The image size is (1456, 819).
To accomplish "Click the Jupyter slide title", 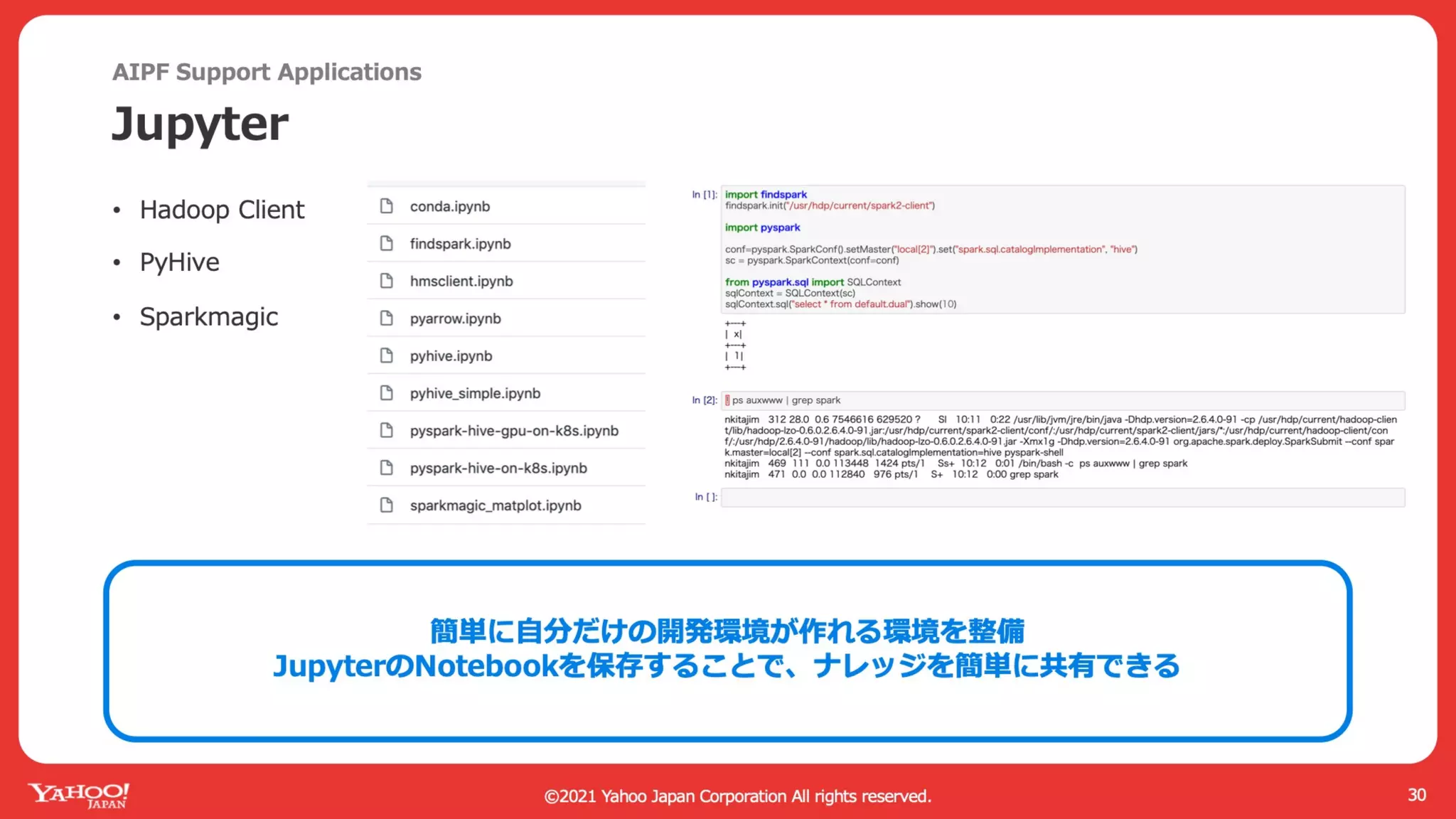I will click(x=200, y=124).
